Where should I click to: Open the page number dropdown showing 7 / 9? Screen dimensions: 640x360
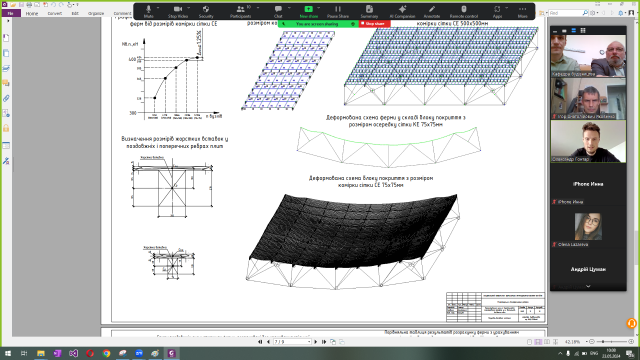click(292, 342)
